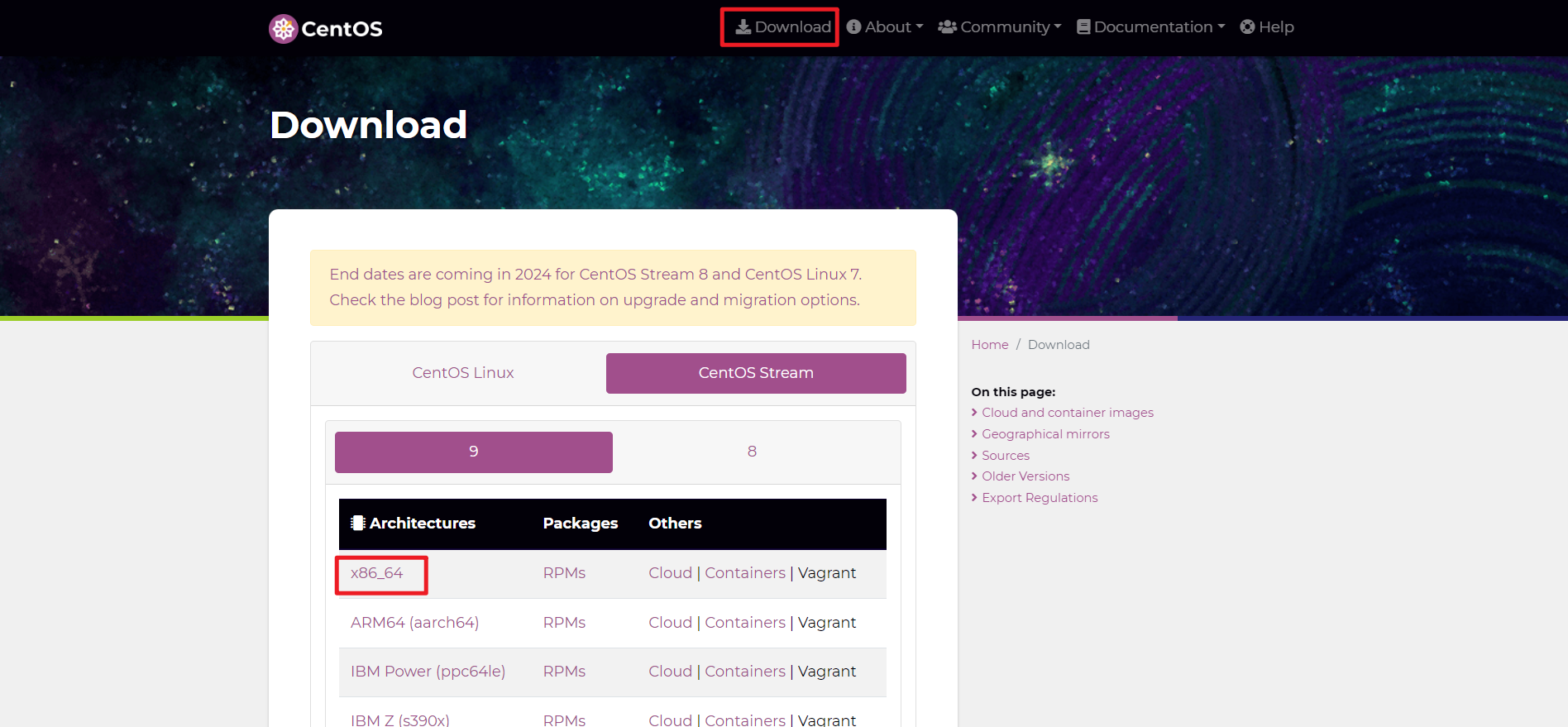Open Containers link in IBM Power row
Viewport: 1568px width, 727px height.
tap(745, 672)
